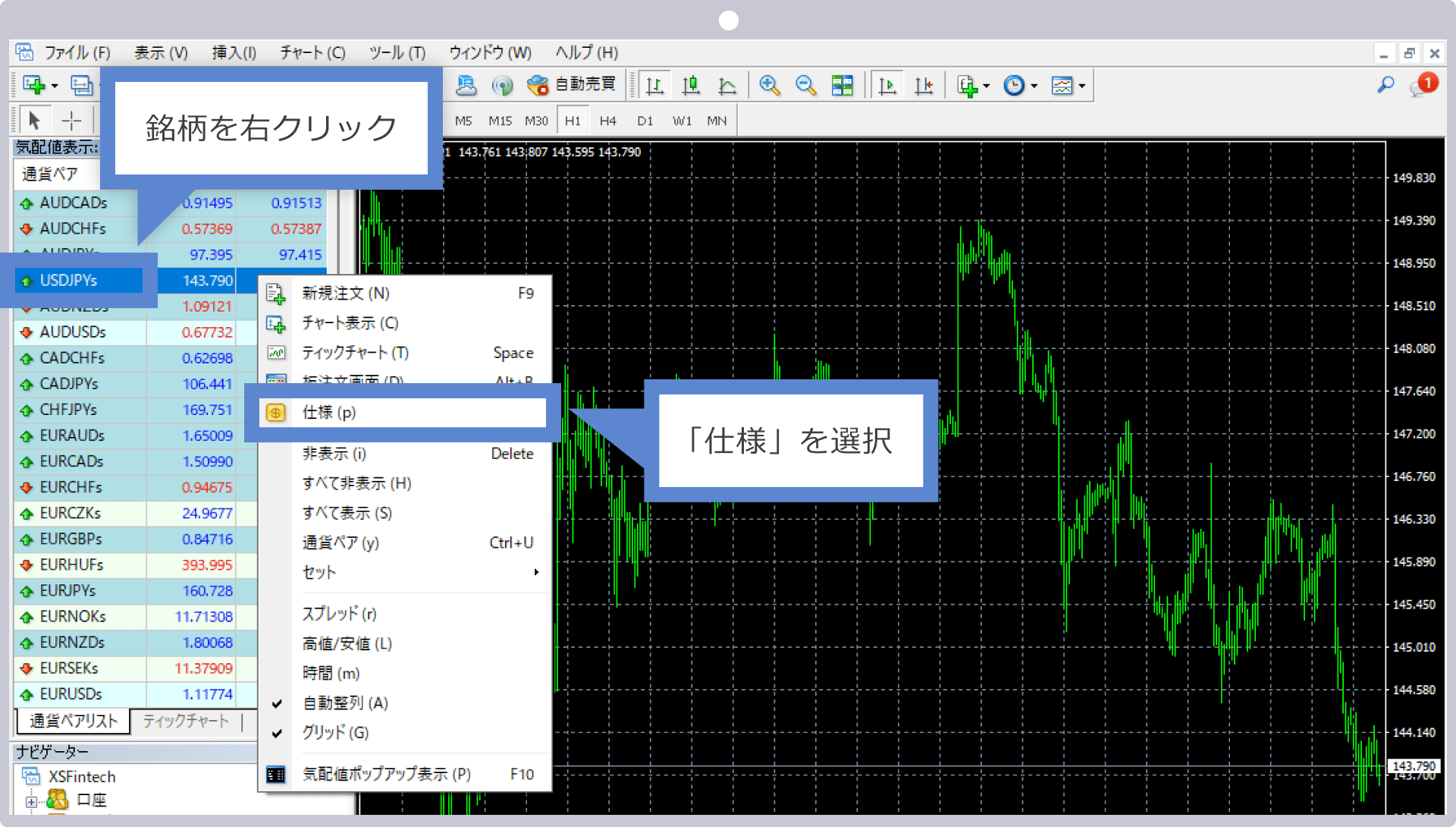Expand the 口座 tree node in Navigator
The width and height of the screenshot is (1456, 827).
click(30, 800)
